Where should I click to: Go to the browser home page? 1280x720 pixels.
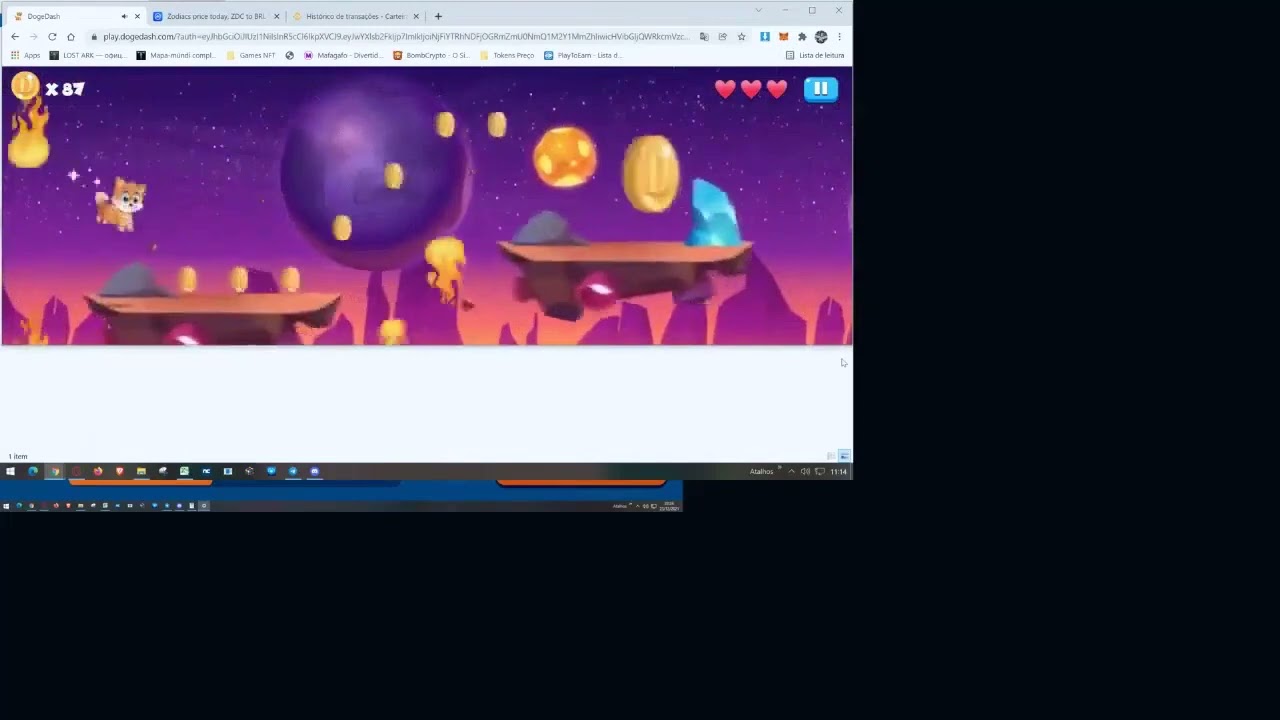click(x=71, y=37)
